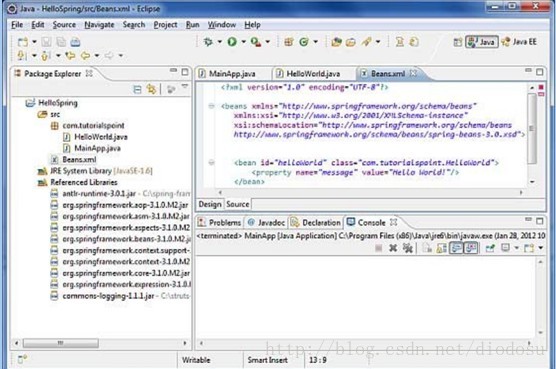
Task: Click Package Explorer horizontal scrollbar thumb
Action: click(61, 343)
